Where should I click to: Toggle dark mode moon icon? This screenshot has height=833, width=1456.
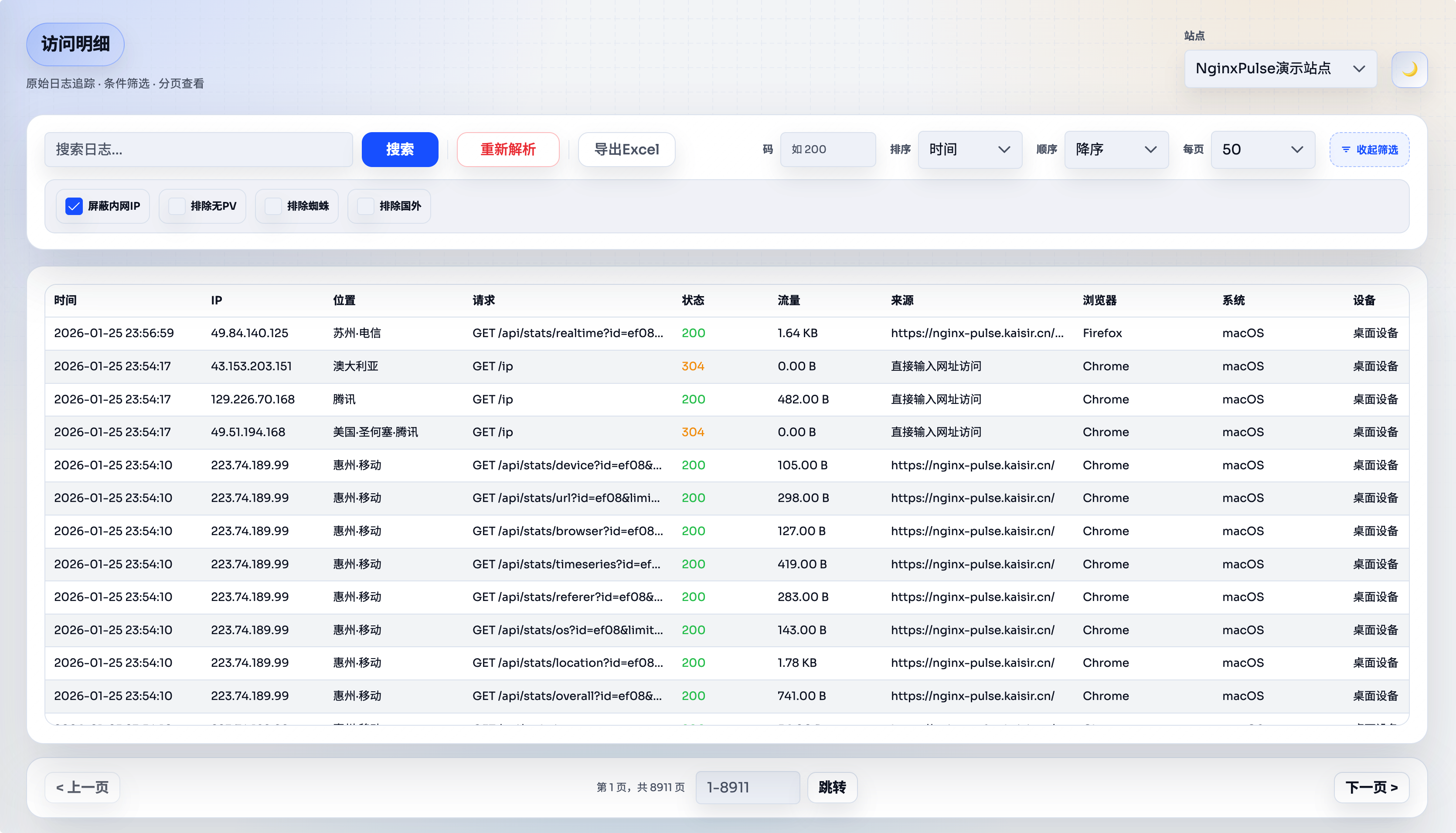[1409, 69]
